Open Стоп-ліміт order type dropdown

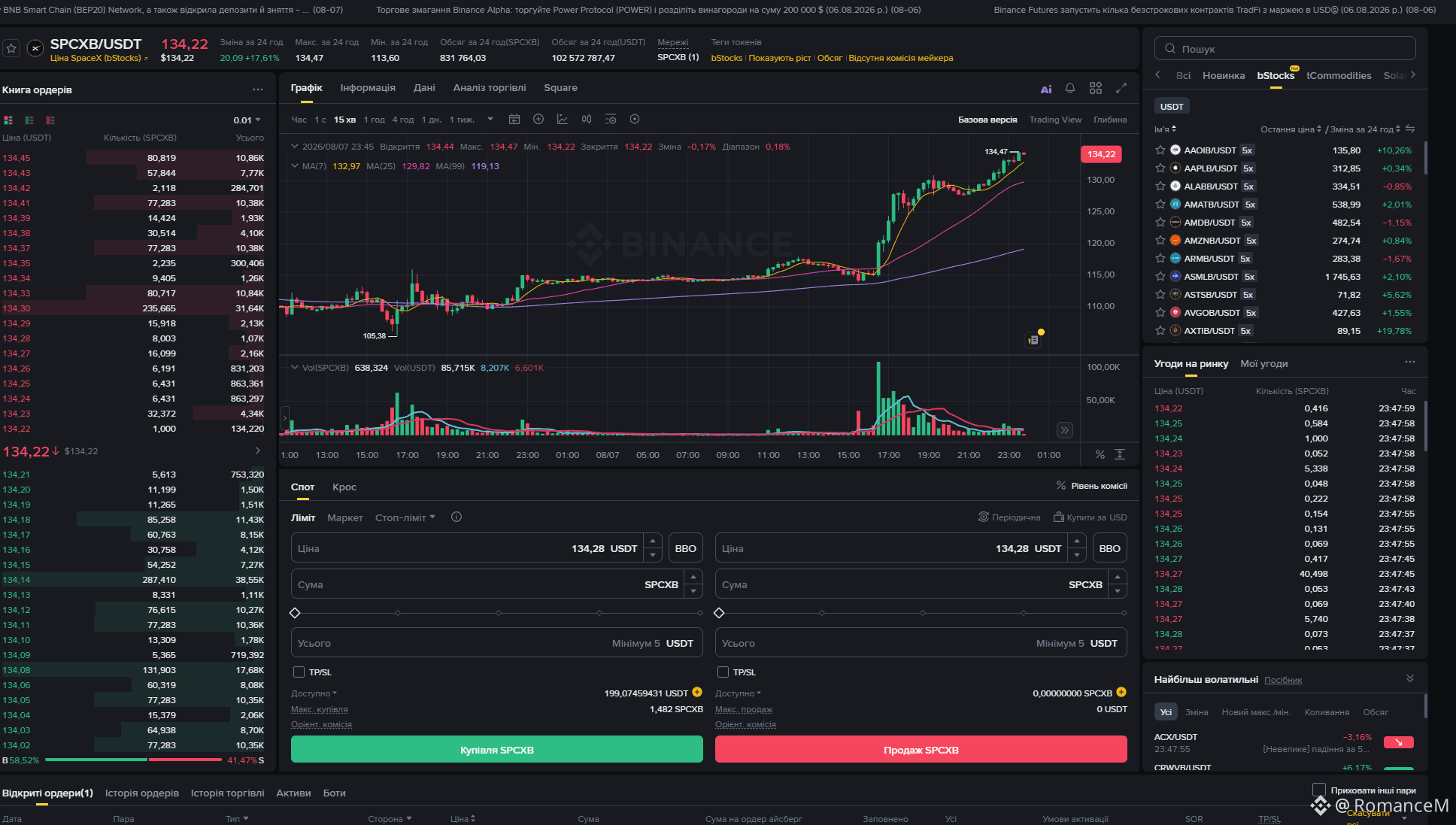tap(405, 517)
